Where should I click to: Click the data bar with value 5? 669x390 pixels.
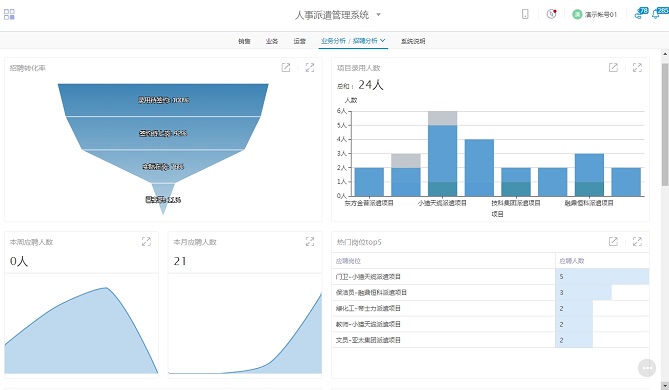coord(602,276)
